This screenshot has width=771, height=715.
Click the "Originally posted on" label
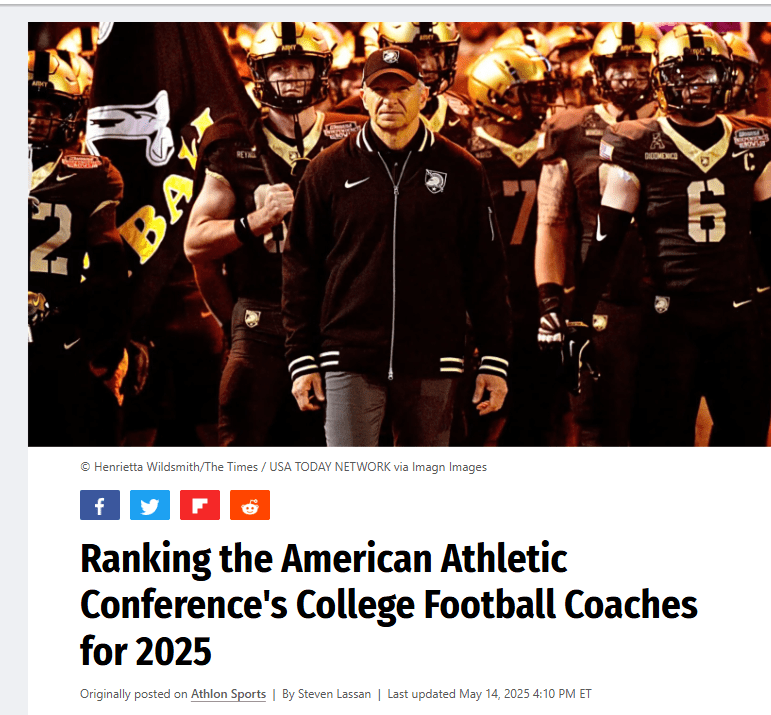coord(134,694)
